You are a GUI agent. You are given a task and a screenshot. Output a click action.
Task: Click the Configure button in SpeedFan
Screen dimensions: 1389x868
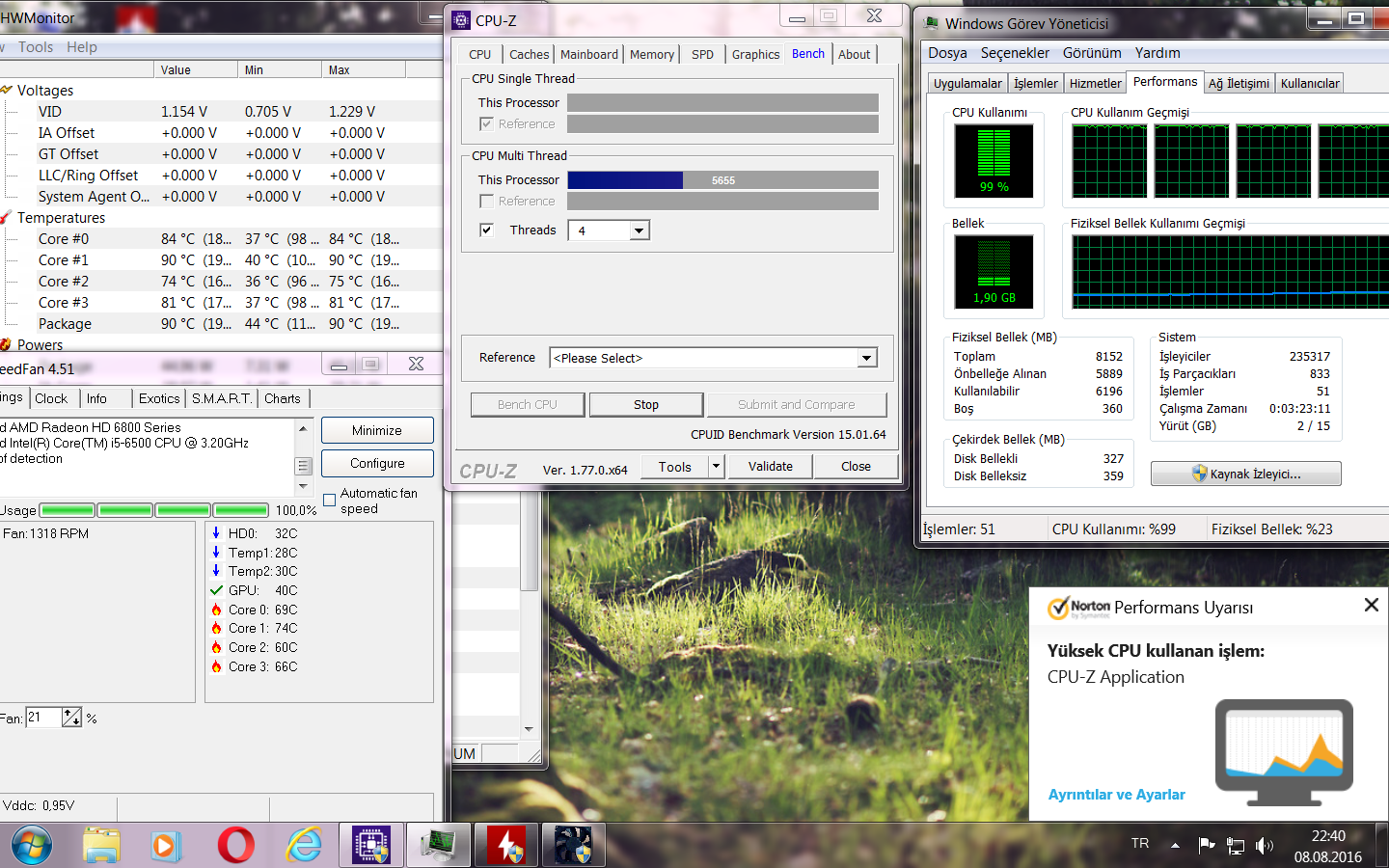point(377,464)
